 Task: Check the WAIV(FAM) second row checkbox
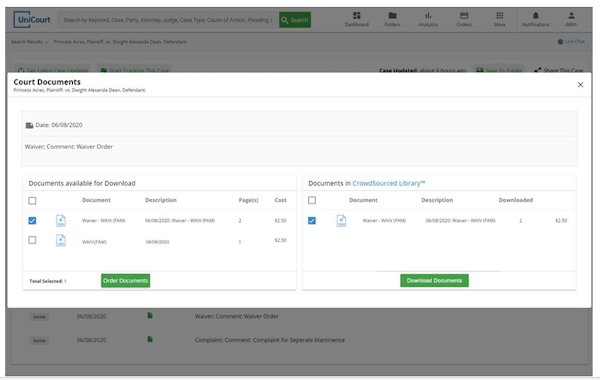[x=32, y=240]
